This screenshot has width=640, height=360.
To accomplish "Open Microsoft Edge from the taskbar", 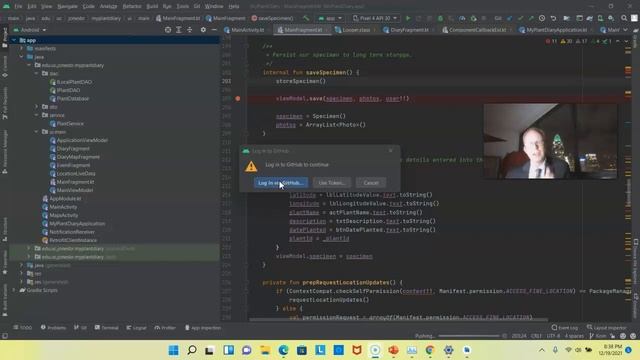I will coord(283,350).
